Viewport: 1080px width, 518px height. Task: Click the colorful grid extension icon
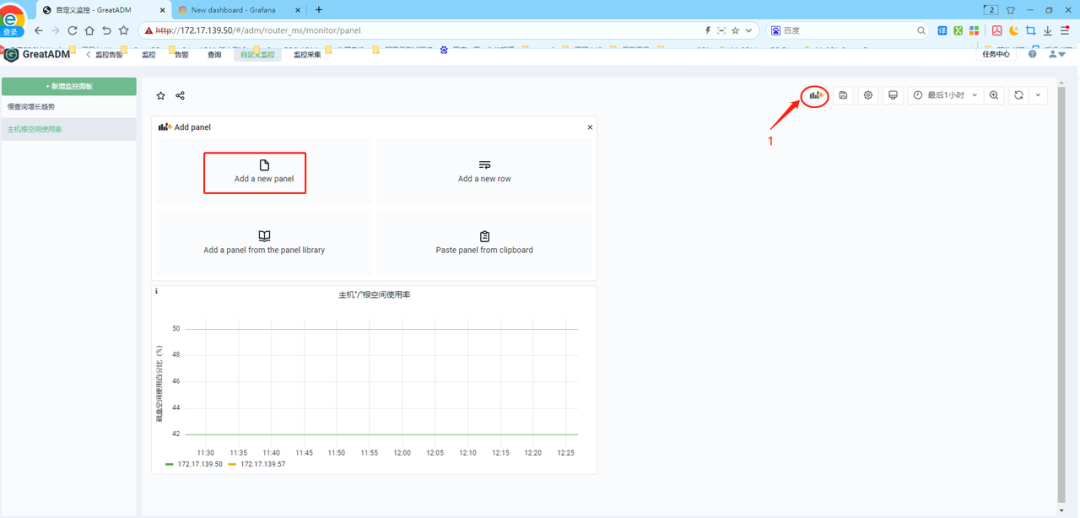click(x=974, y=30)
